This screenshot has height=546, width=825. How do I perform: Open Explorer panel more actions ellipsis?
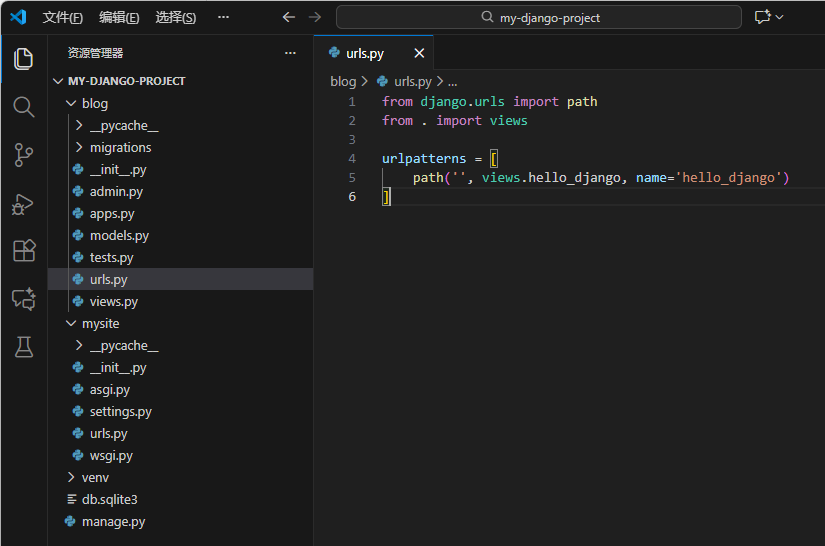(x=290, y=53)
